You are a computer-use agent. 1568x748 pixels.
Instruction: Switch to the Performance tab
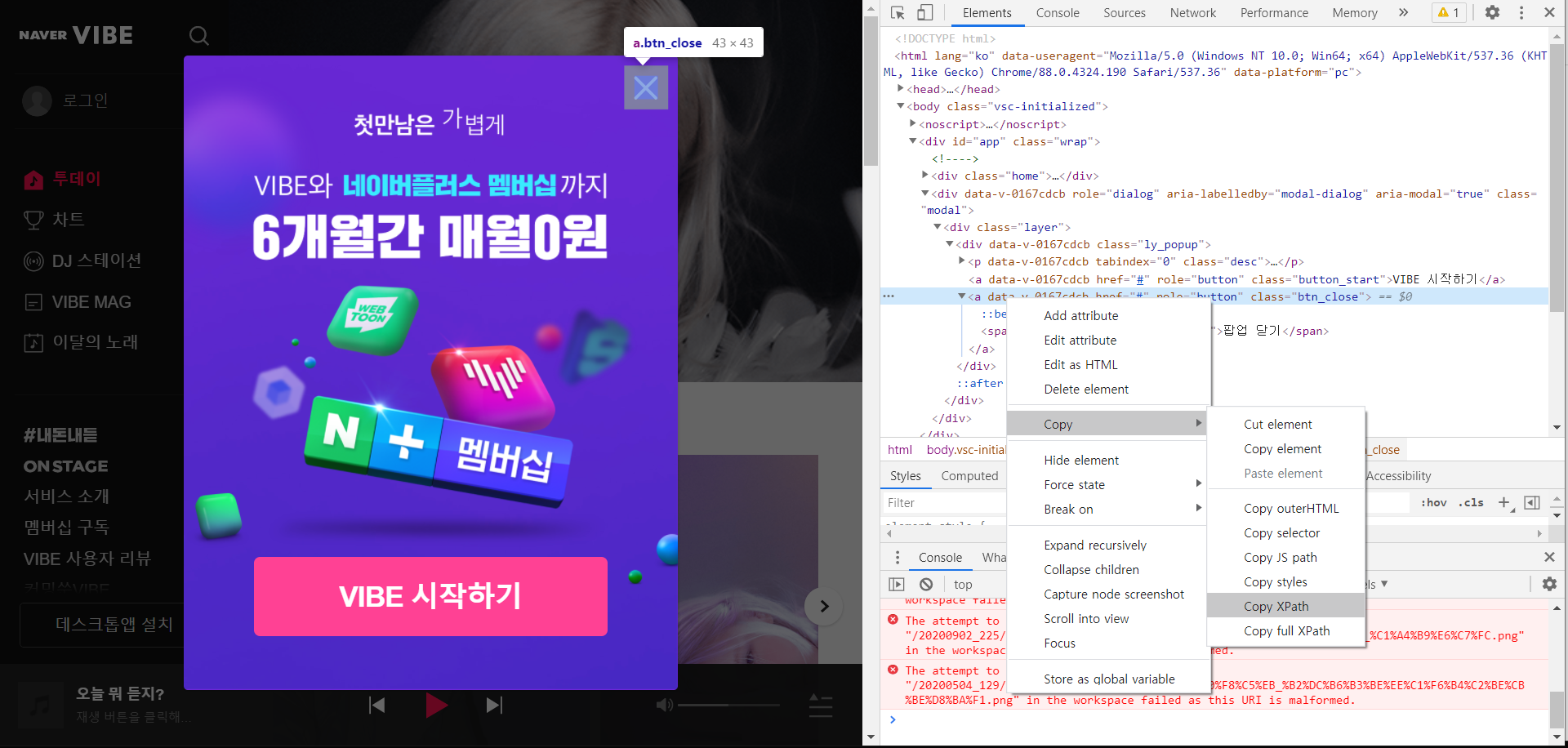pyautogui.click(x=1274, y=13)
